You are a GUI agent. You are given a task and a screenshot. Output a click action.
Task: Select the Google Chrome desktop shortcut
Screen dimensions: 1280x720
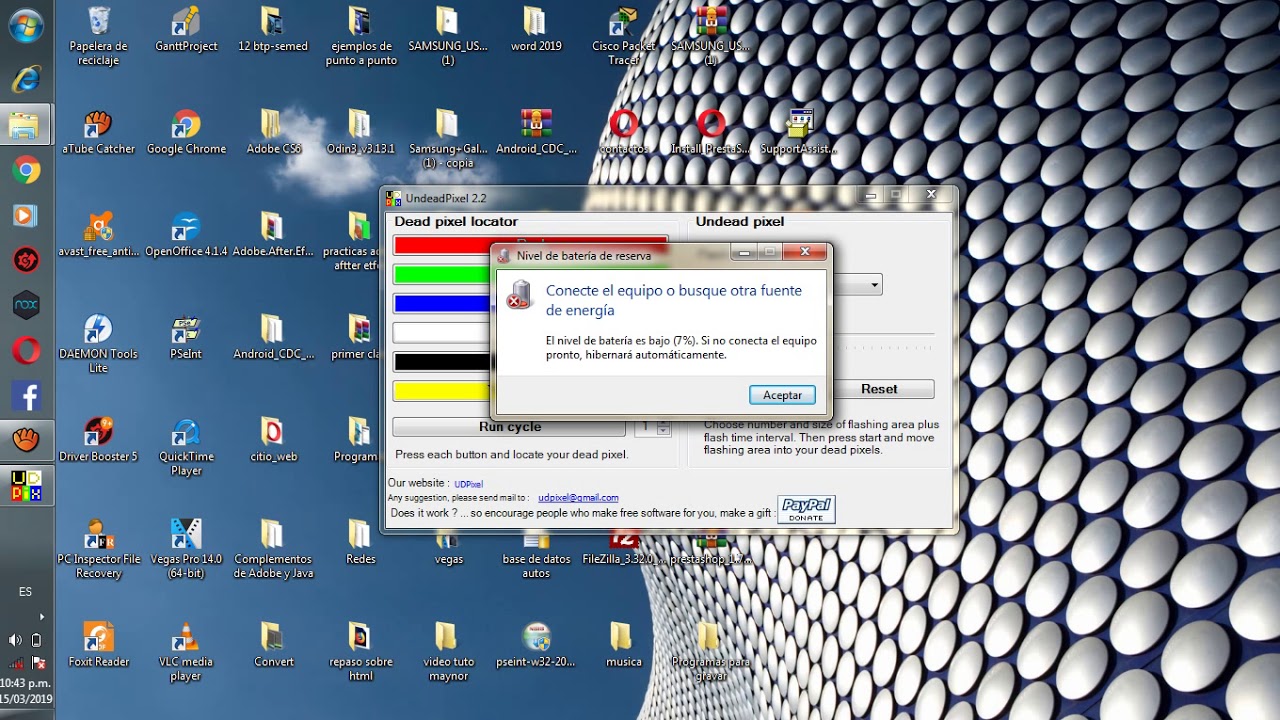click(x=186, y=133)
